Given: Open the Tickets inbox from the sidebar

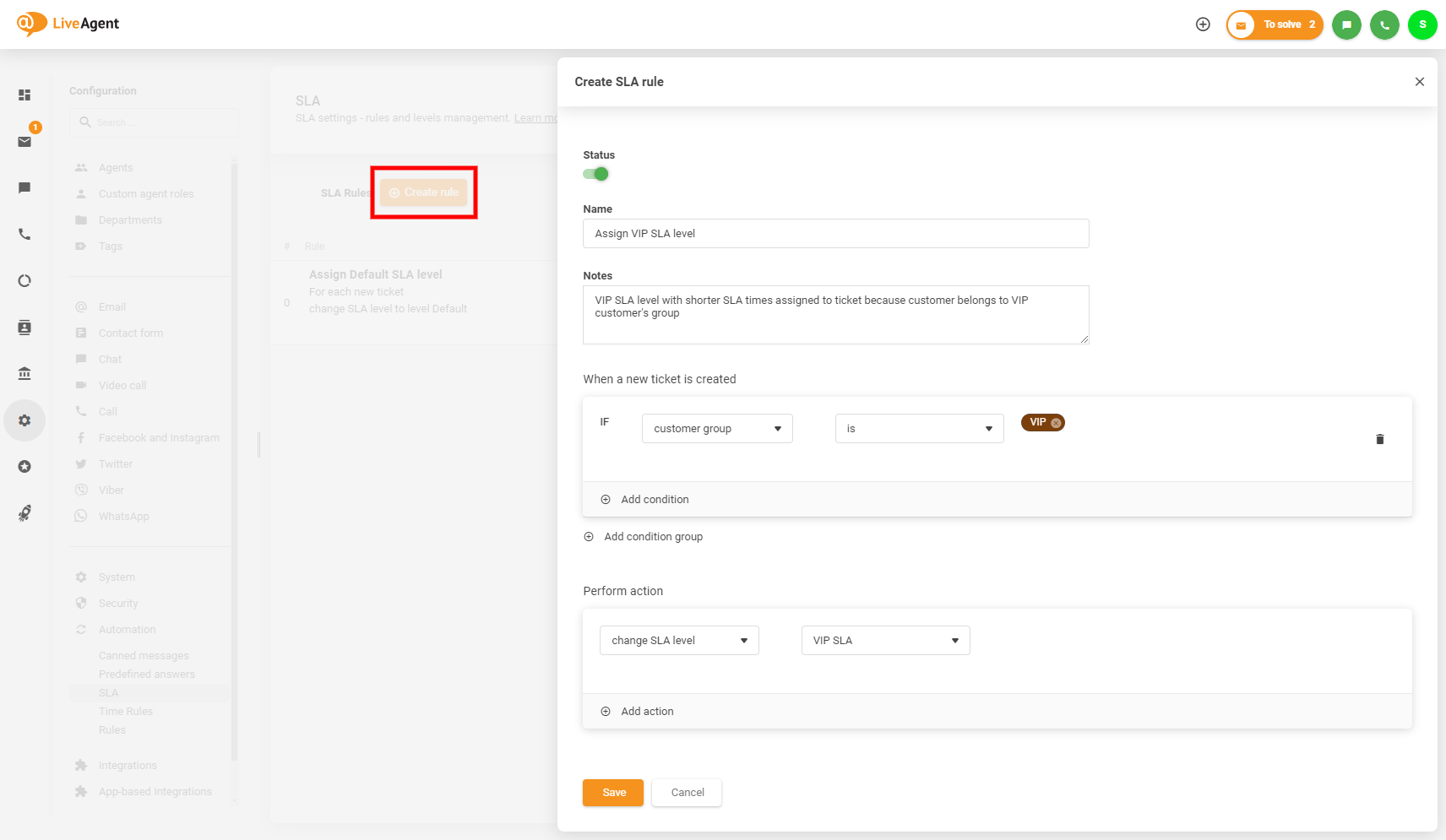Looking at the screenshot, I should (24, 141).
